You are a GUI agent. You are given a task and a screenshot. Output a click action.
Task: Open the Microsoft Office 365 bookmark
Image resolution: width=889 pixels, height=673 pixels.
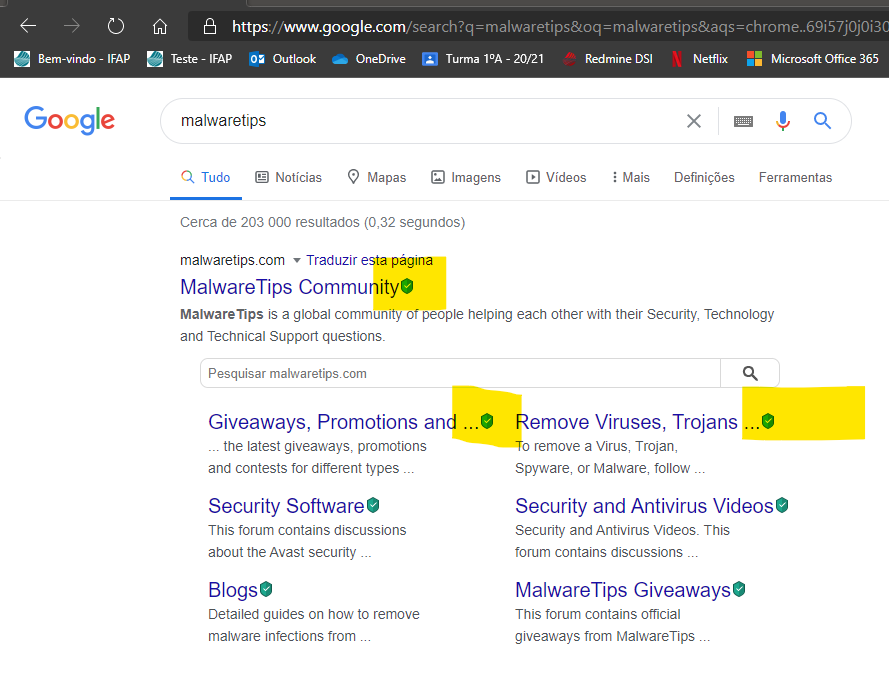[812, 59]
